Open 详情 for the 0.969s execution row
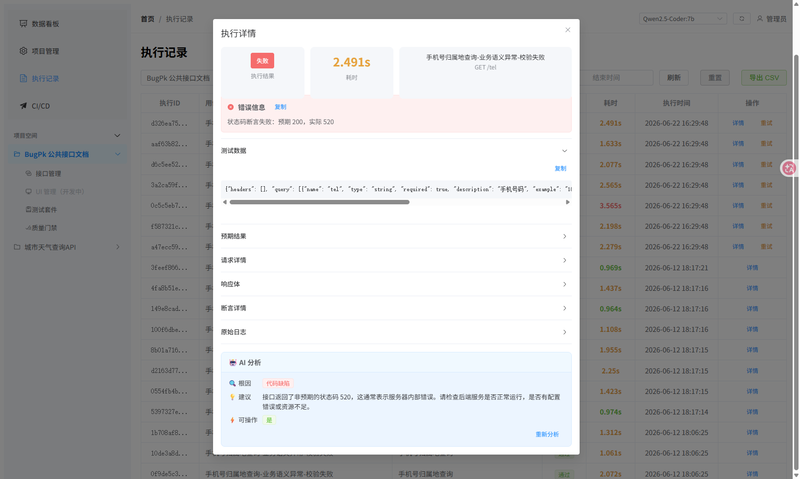 [752, 268]
